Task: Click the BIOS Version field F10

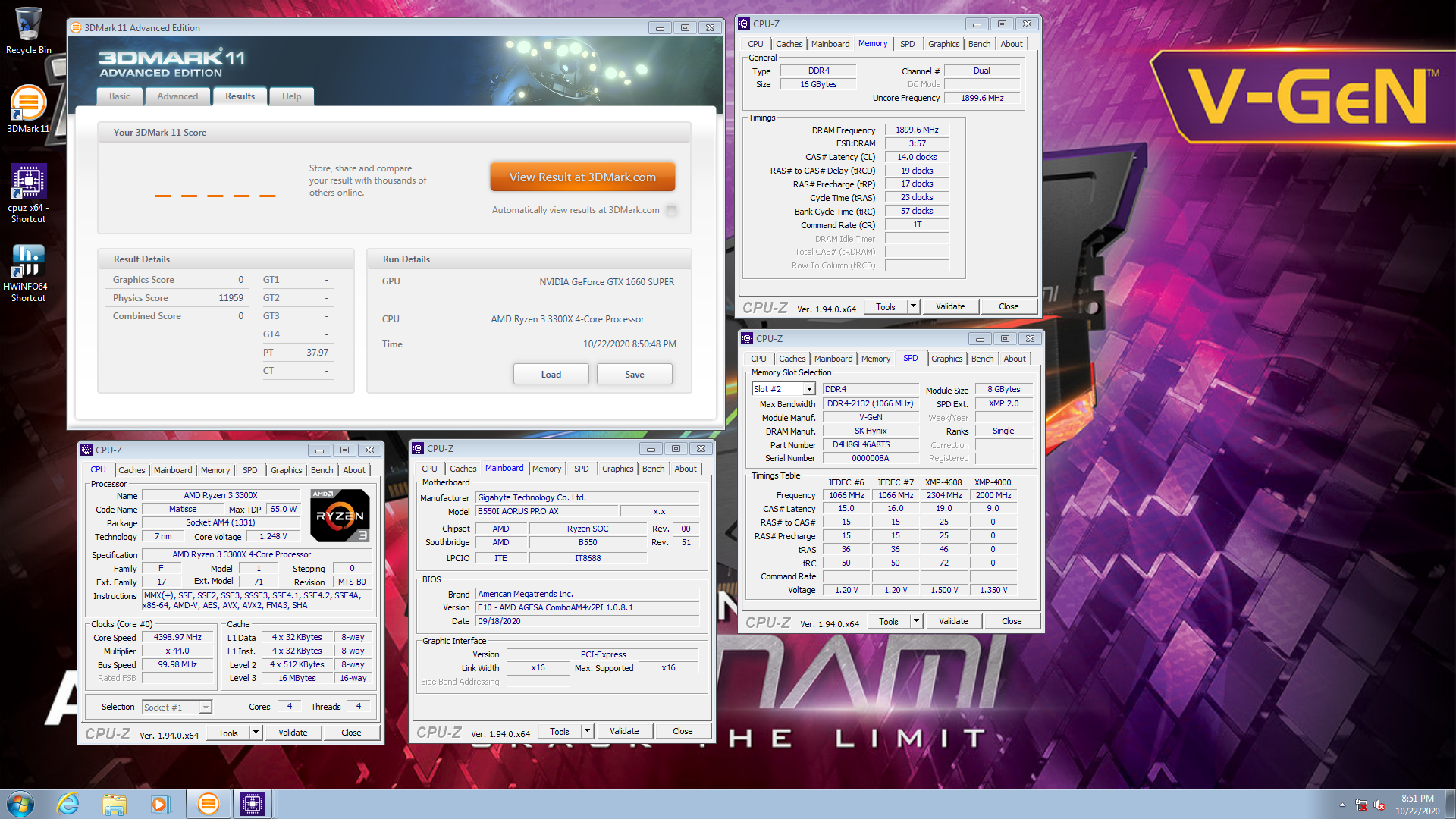Action: 588,608
